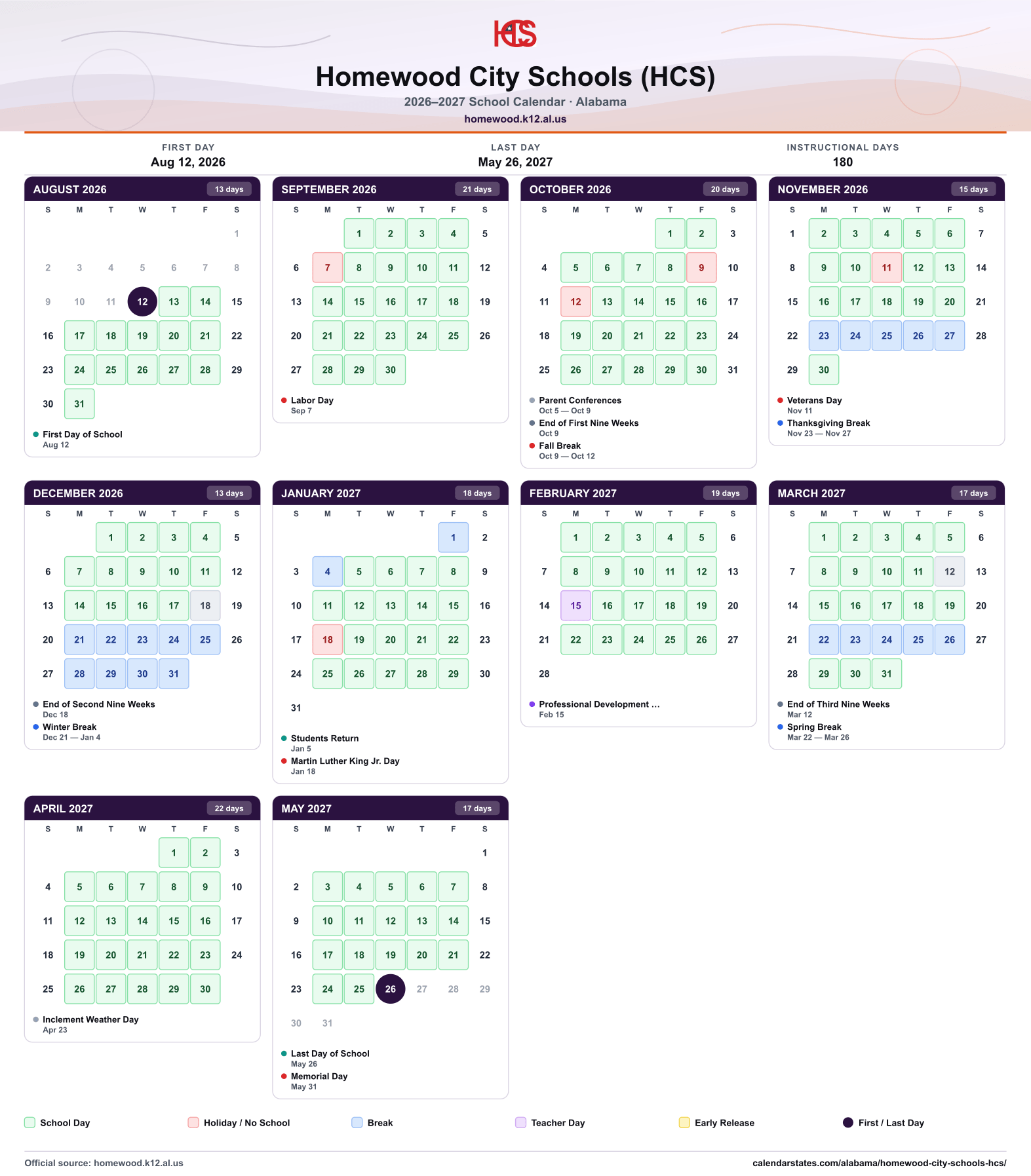This screenshot has height=1176, width=1031.
Task: Click the Martin Luther King Jr. Day January 18 cell
Action: coord(328,640)
